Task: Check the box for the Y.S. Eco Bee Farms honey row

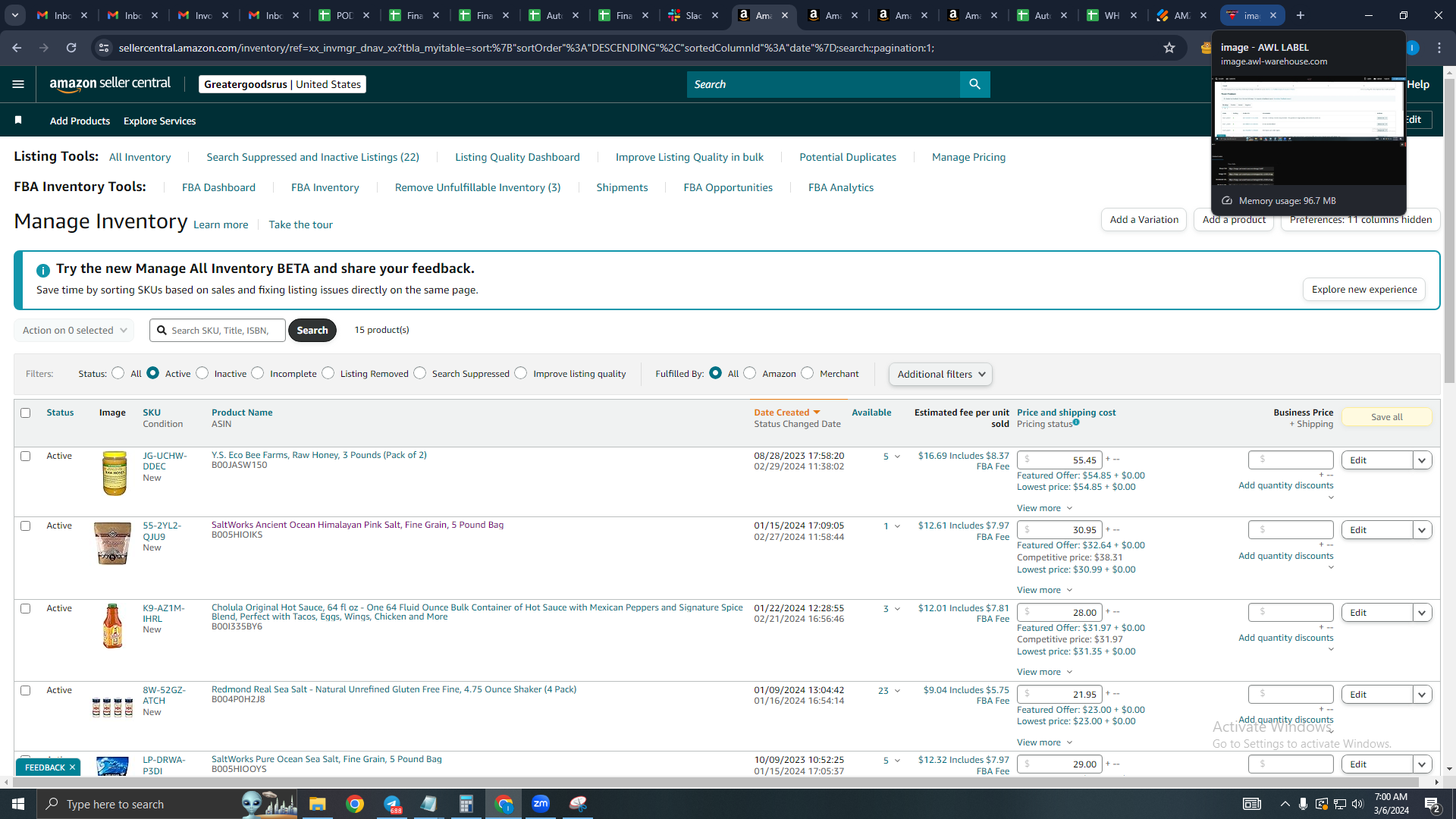Action: [26, 456]
